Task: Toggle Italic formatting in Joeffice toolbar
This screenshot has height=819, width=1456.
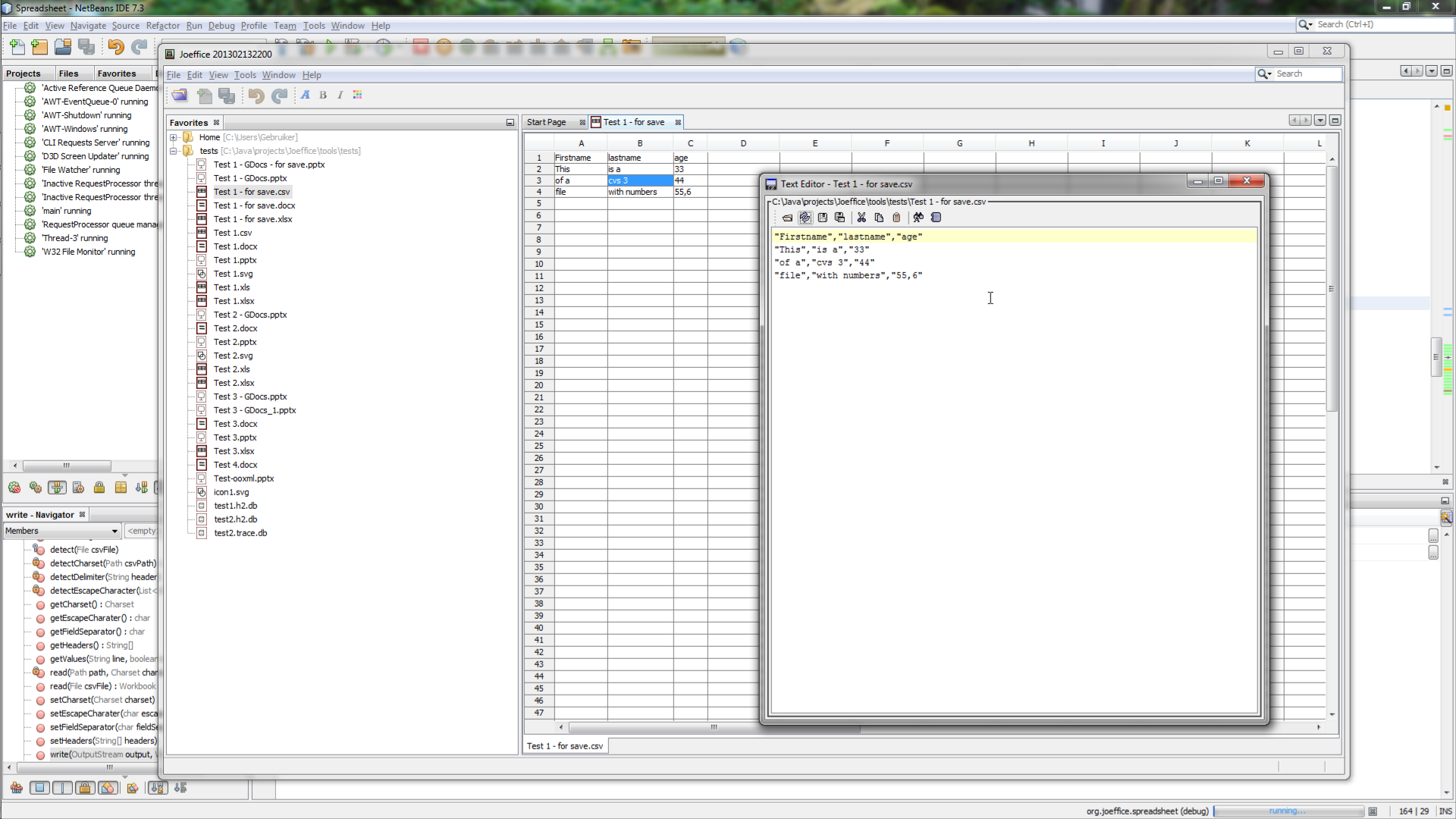Action: pos(340,96)
